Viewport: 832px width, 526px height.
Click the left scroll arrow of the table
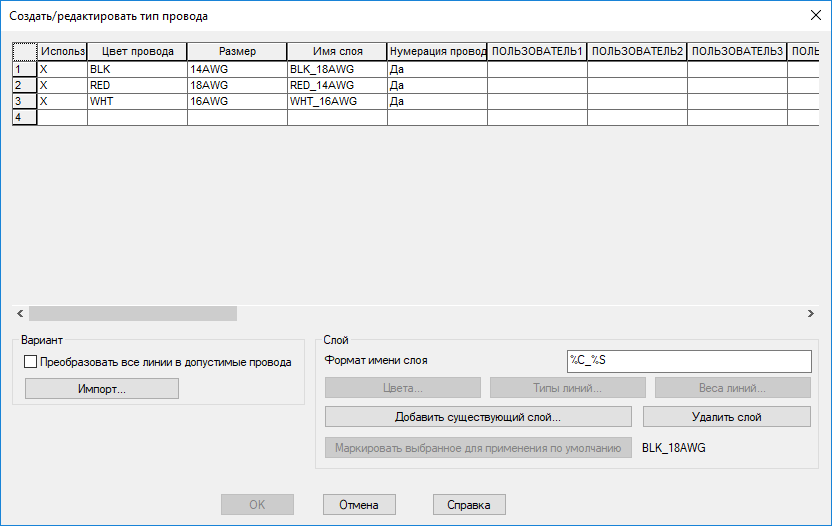pyautogui.click(x=20, y=314)
